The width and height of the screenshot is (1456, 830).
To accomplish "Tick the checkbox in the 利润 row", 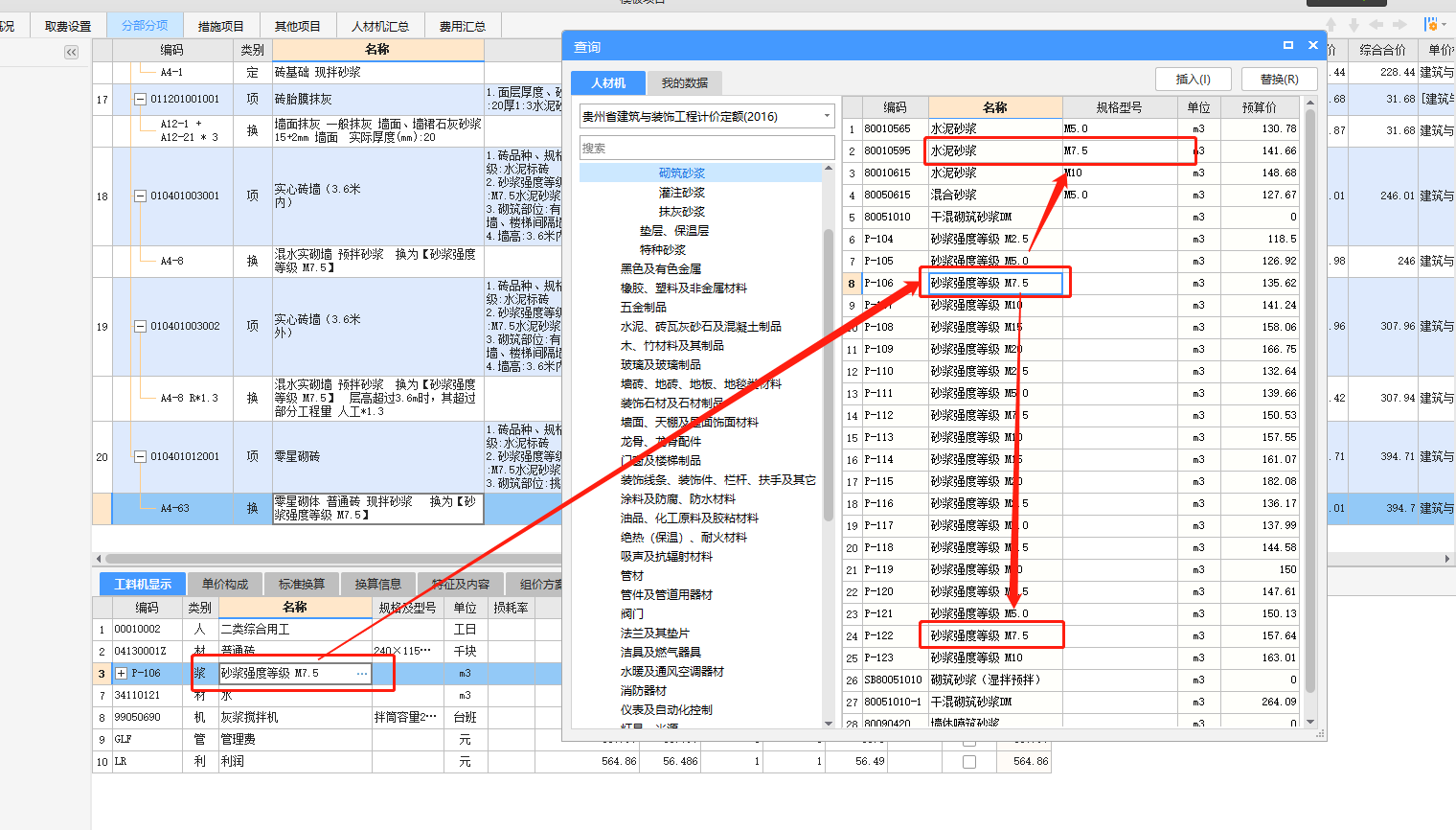I will point(969,762).
